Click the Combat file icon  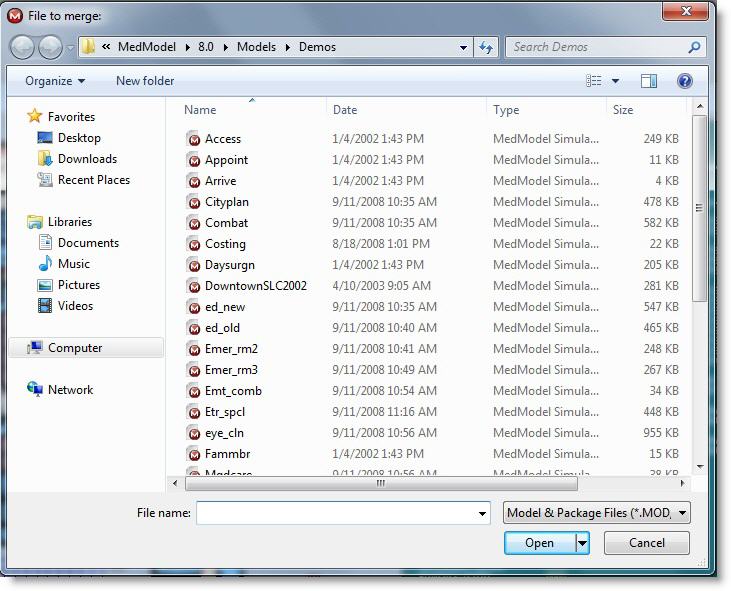193,223
